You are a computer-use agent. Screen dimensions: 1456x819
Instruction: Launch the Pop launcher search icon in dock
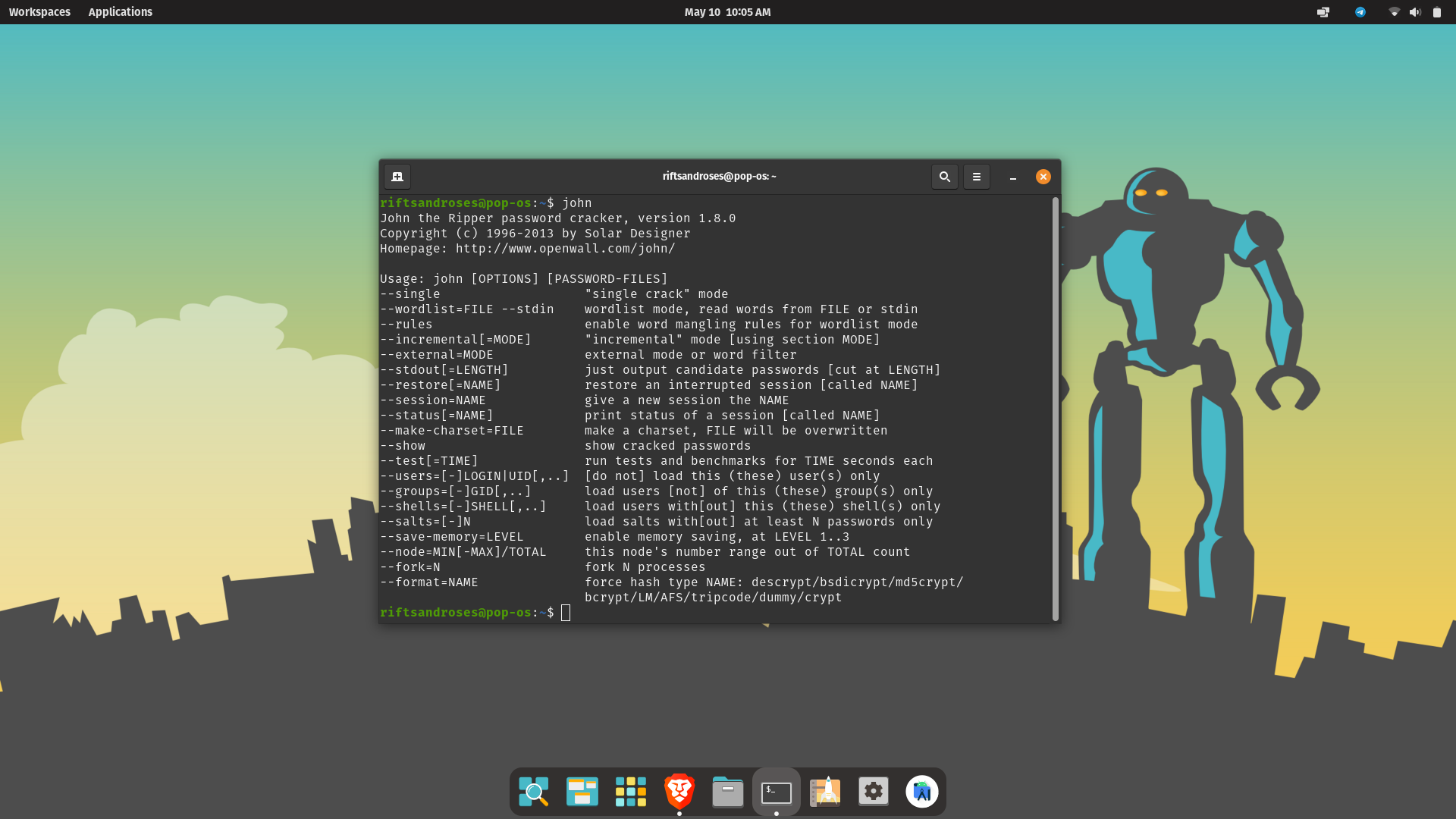point(534,792)
